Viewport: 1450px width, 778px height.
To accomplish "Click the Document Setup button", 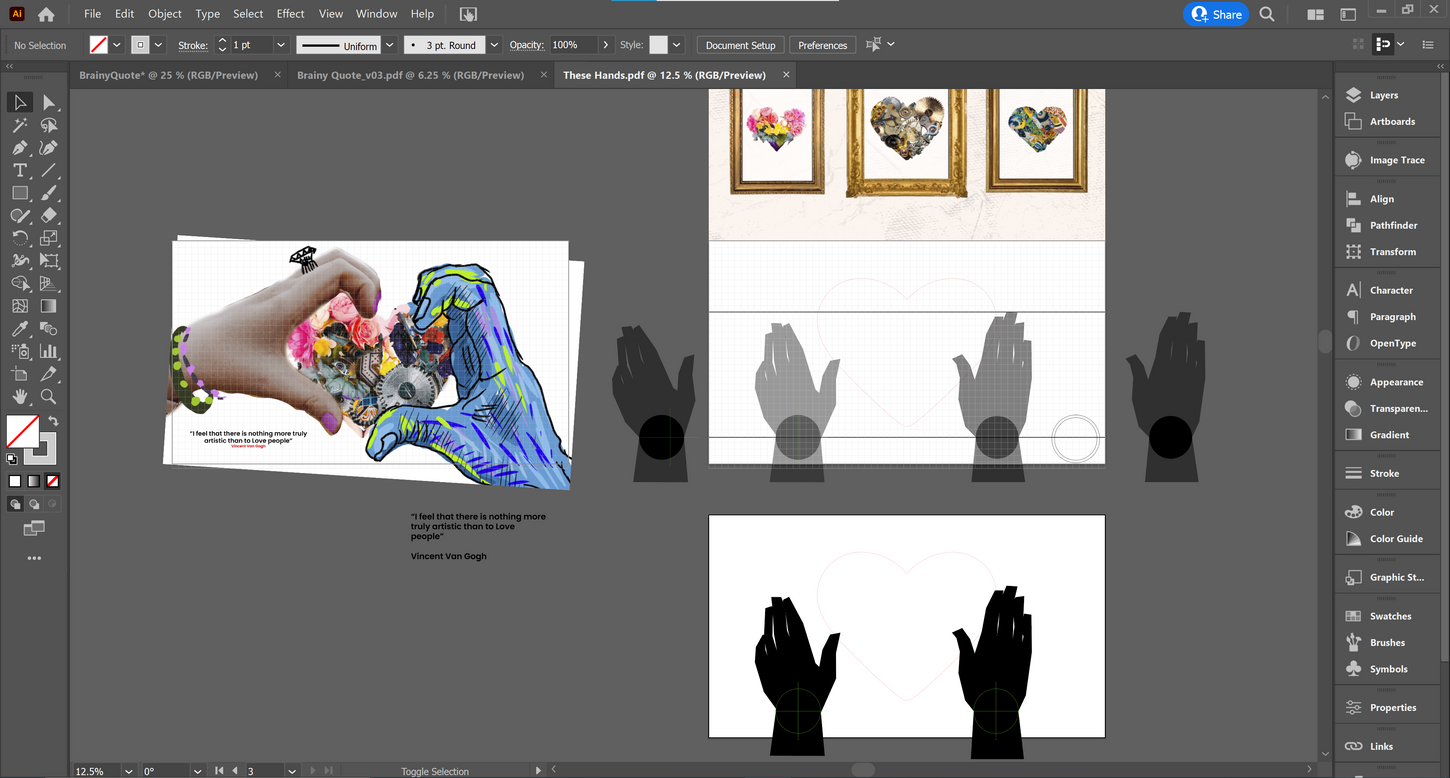I will click(x=740, y=45).
